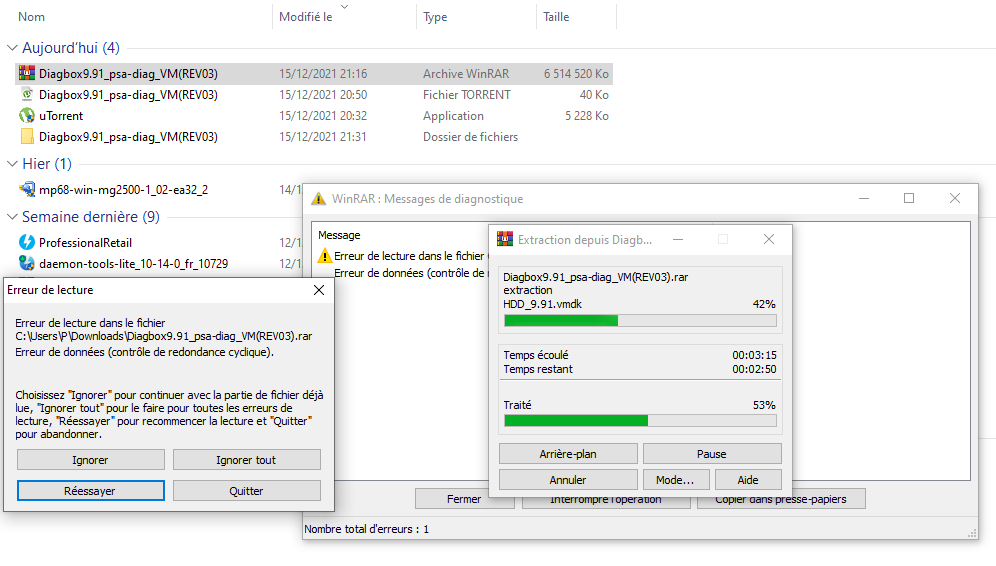Sort by the Nom column header

tap(31, 17)
